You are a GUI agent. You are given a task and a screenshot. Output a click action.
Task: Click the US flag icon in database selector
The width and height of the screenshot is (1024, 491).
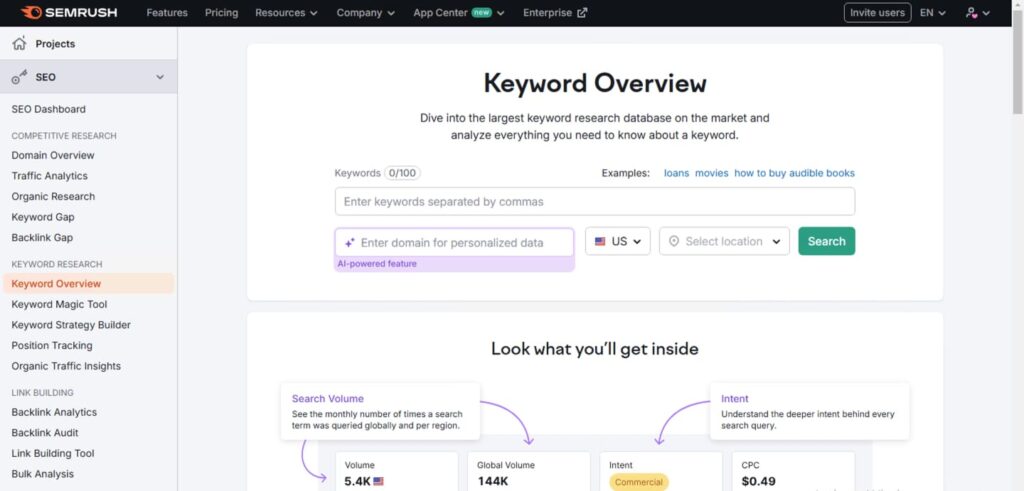(x=600, y=241)
